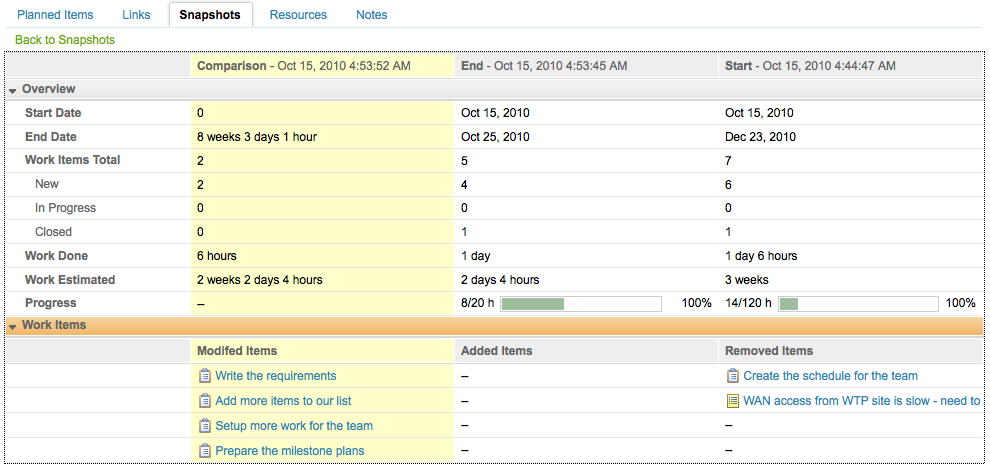Select the Snapshots tab
This screenshot has width=990, height=469.
210,15
